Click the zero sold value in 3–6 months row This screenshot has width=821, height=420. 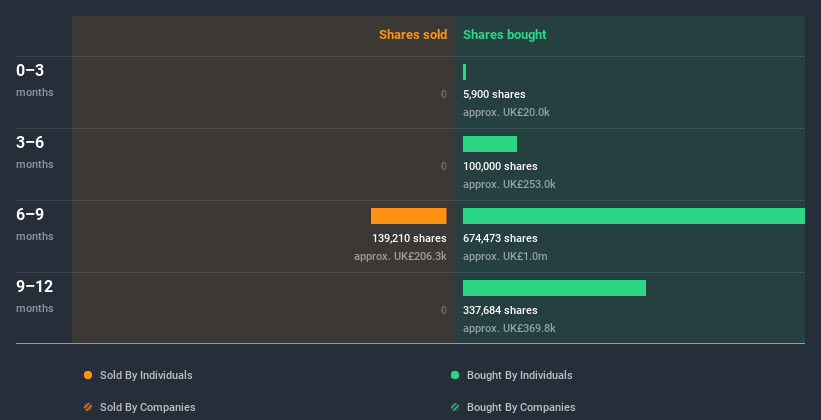443,166
